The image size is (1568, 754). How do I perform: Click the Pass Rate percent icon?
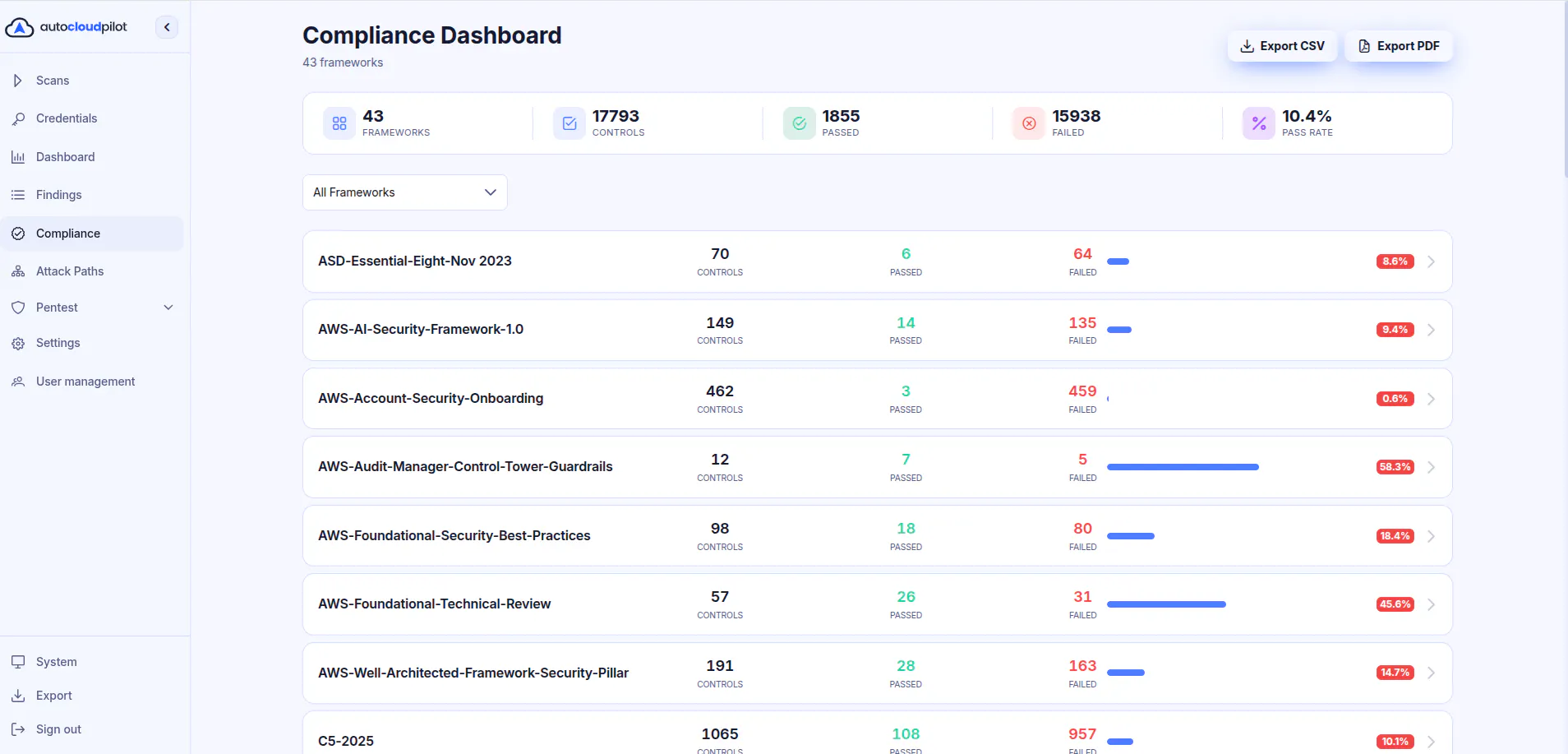1259,123
